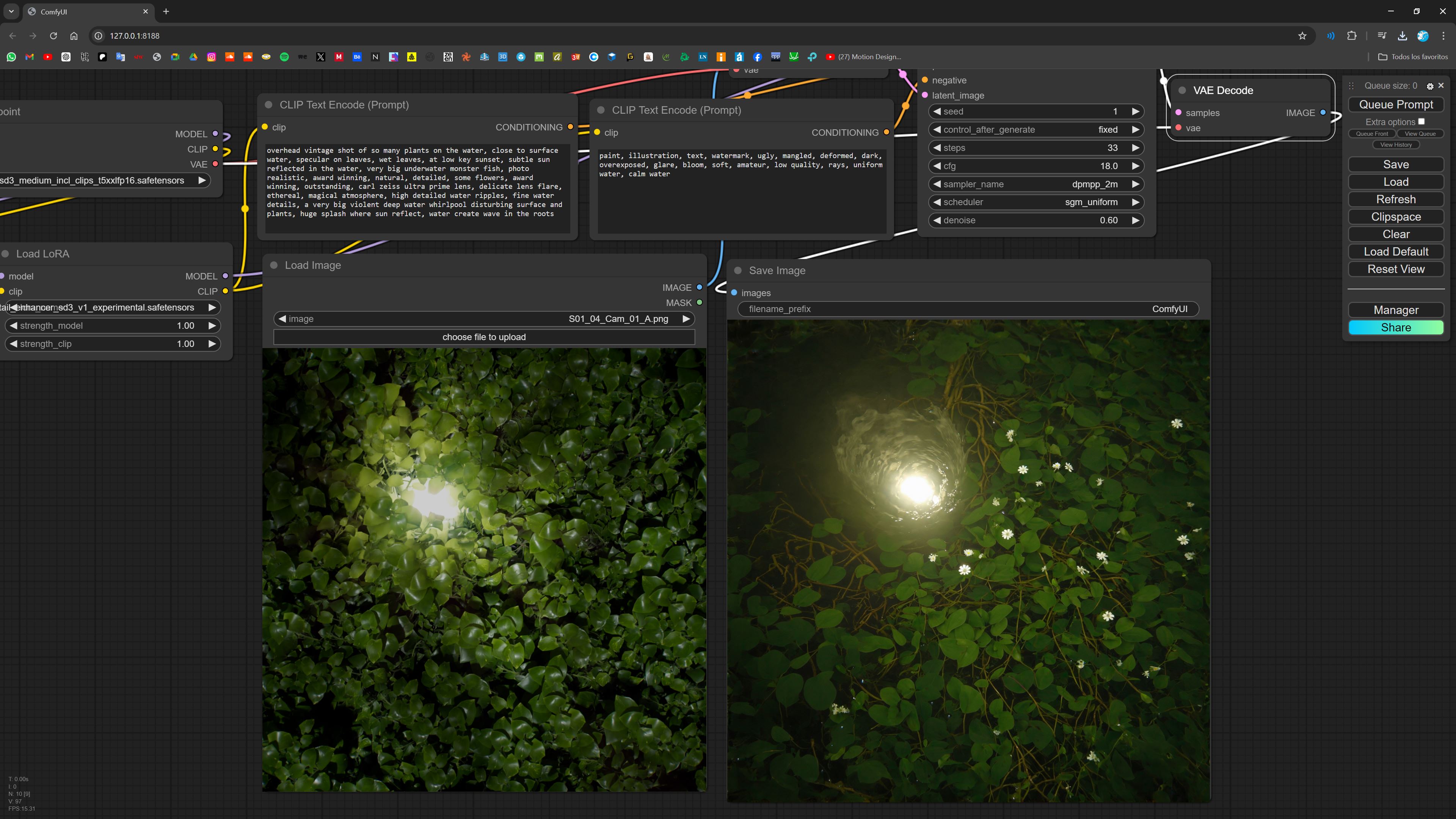The image size is (1456, 819).
Task: Open the sd3_medium checkpoint name combo
Action: (x=105, y=180)
